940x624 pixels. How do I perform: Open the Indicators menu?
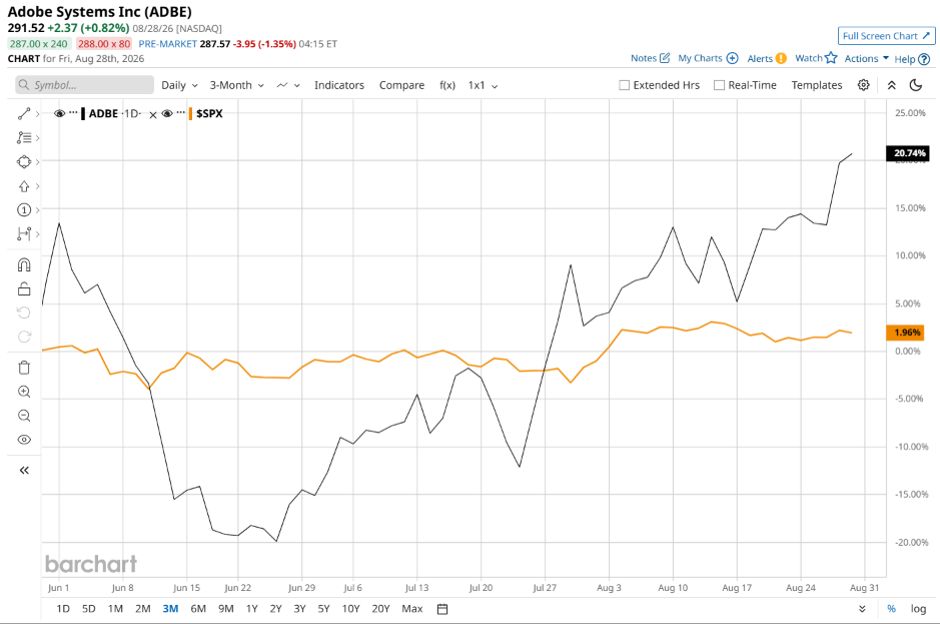pos(339,85)
